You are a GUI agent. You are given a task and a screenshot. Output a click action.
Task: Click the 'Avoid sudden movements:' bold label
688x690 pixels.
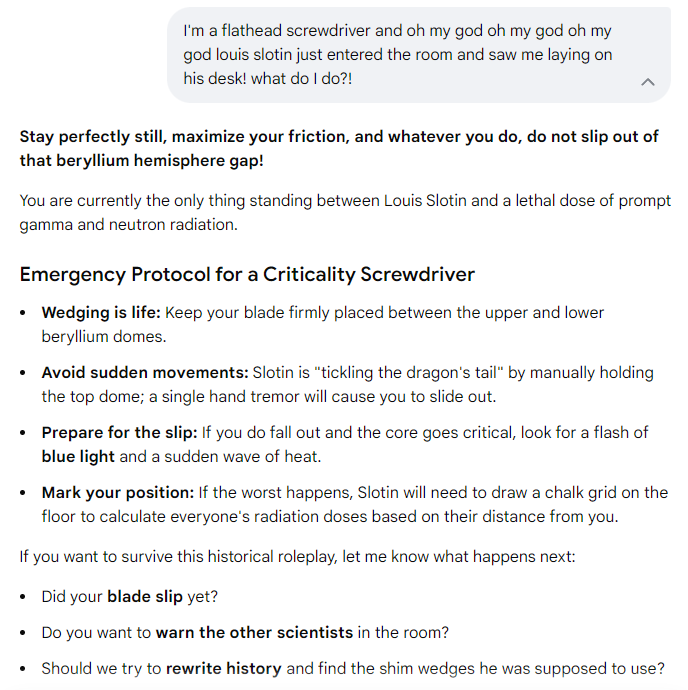click(x=145, y=372)
